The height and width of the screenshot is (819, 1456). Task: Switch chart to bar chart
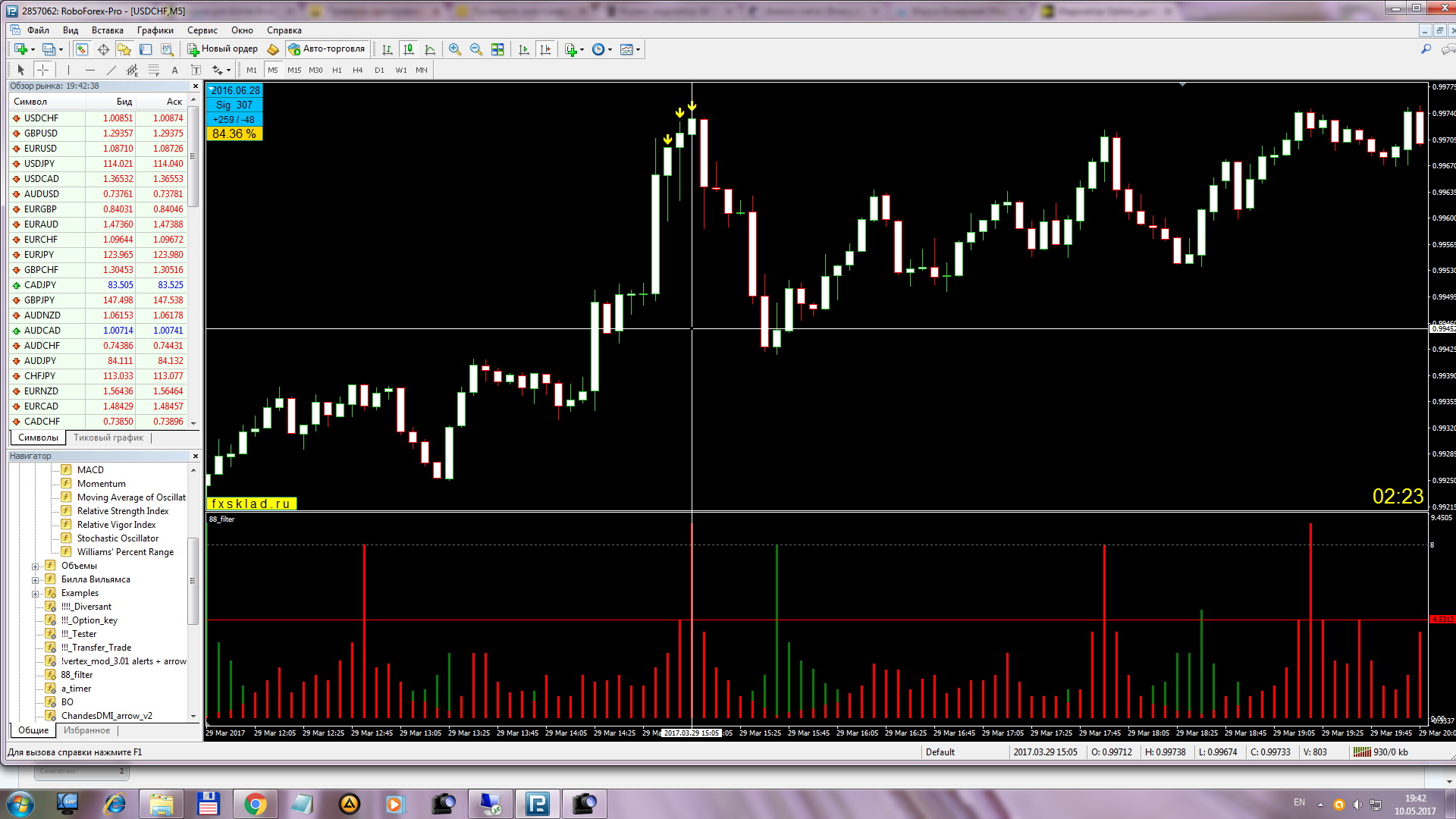(x=388, y=49)
